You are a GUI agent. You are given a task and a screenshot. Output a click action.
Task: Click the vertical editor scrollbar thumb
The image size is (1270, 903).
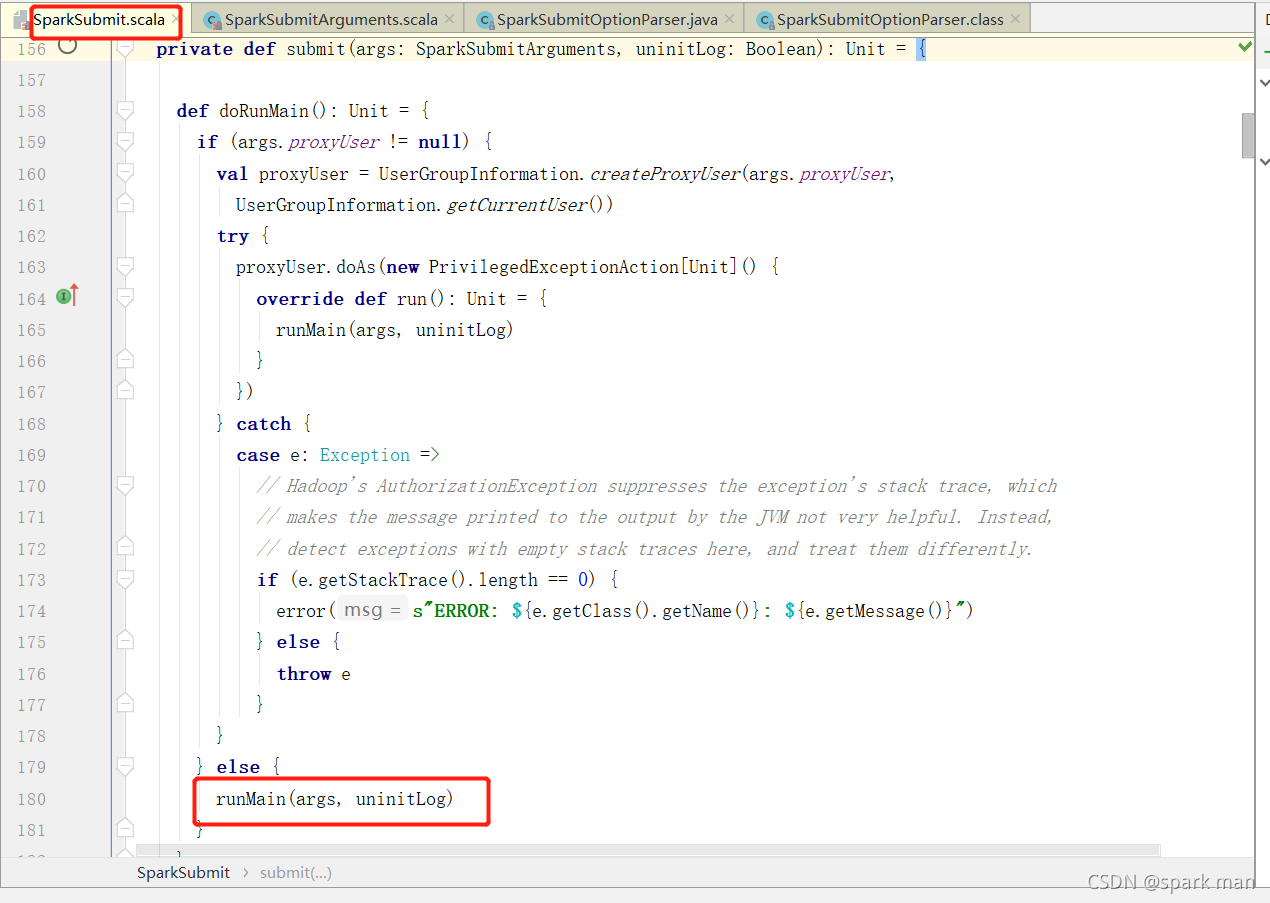(1248, 135)
